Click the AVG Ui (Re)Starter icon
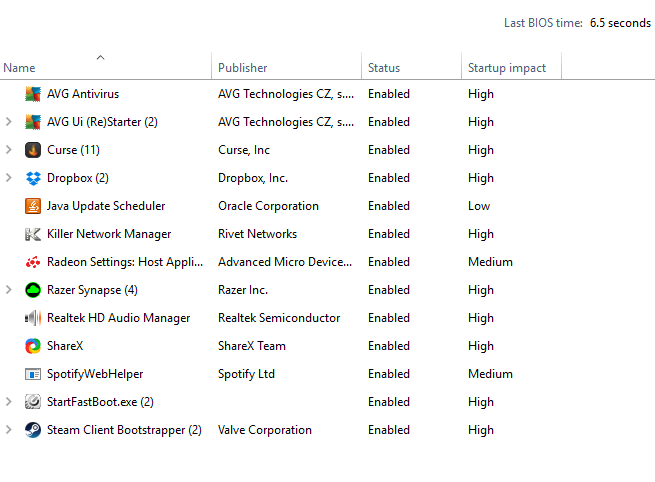 [x=33, y=122]
